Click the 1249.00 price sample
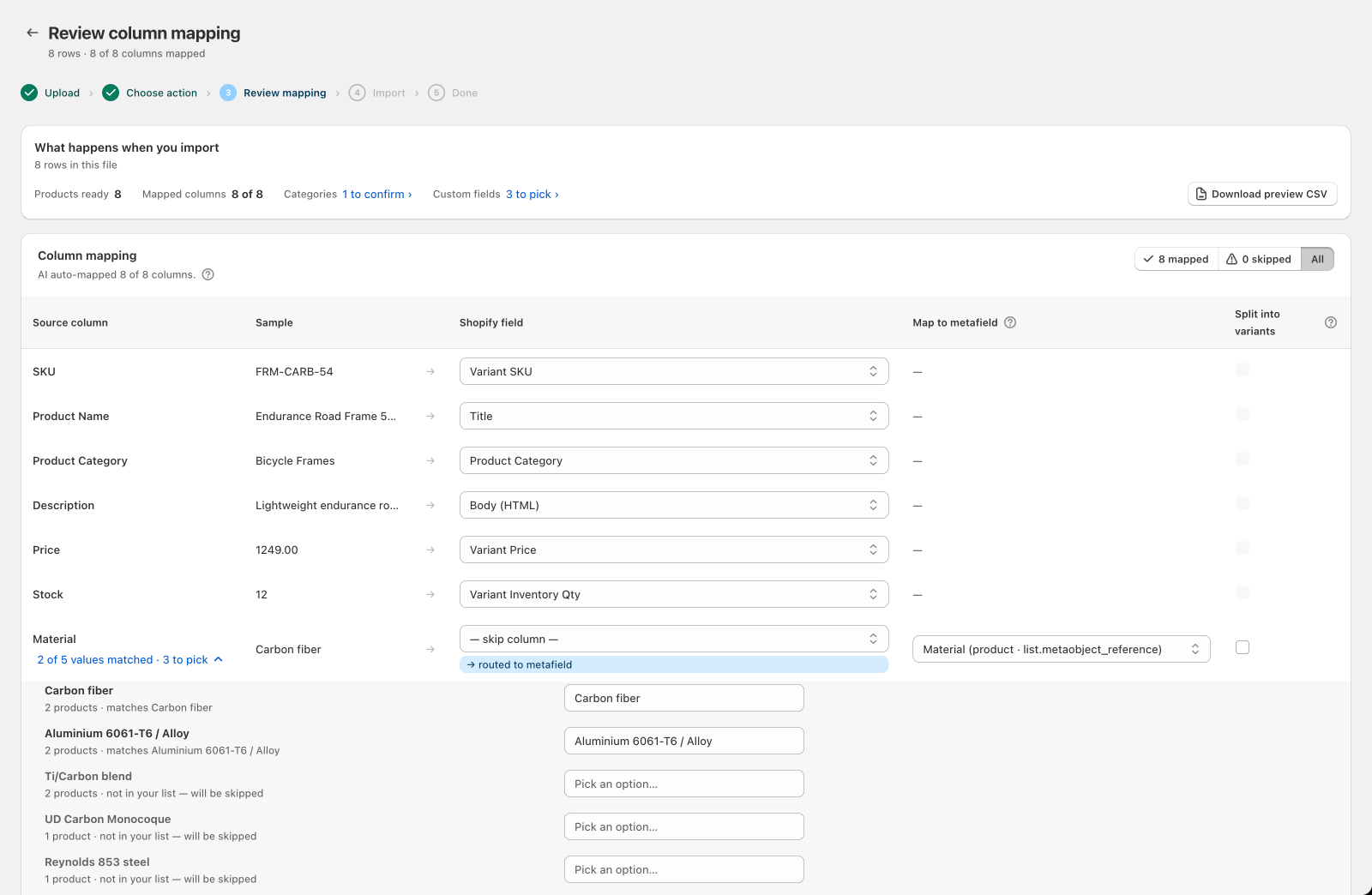 277,550
